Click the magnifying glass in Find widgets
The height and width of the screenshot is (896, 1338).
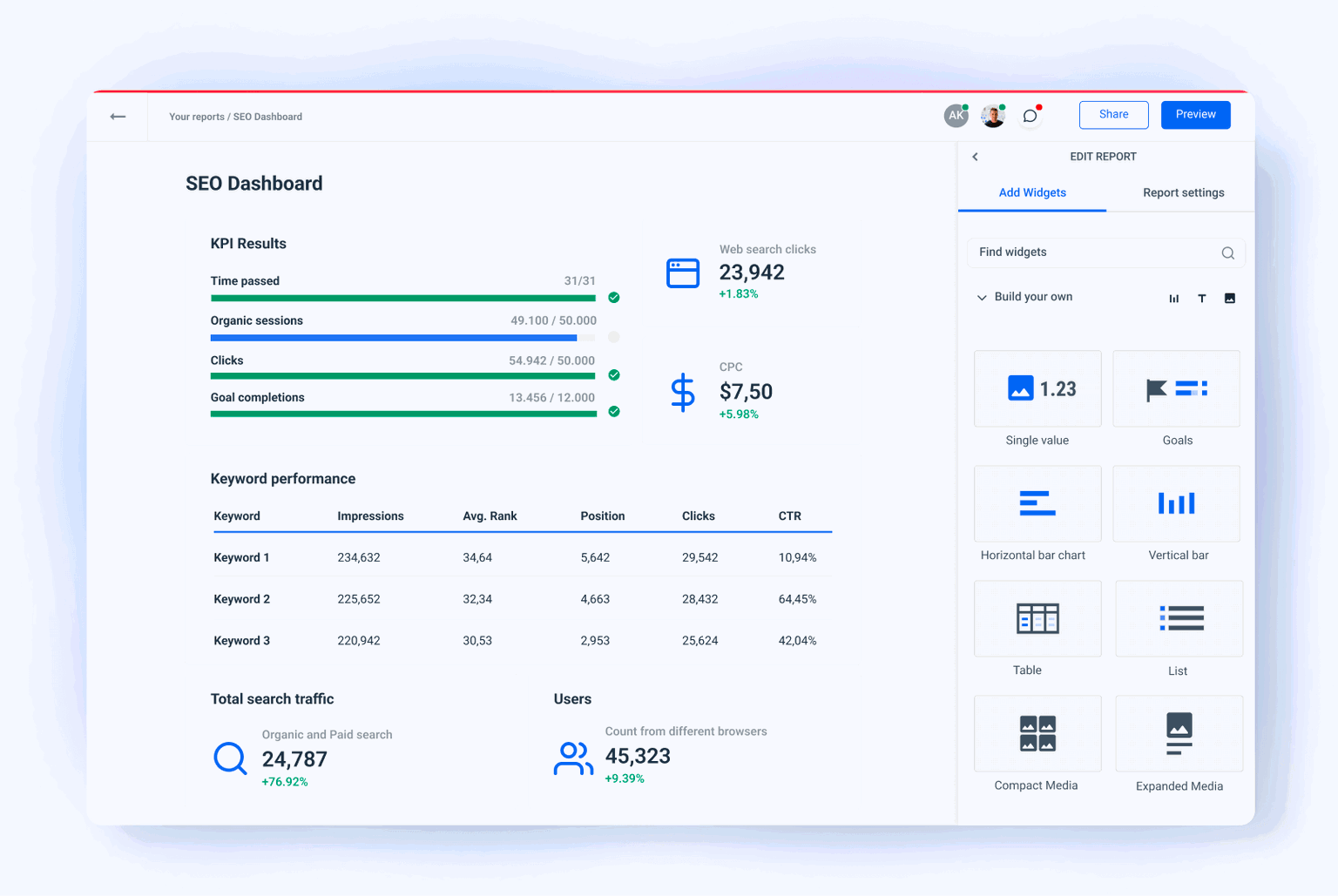coord(1227,253)
